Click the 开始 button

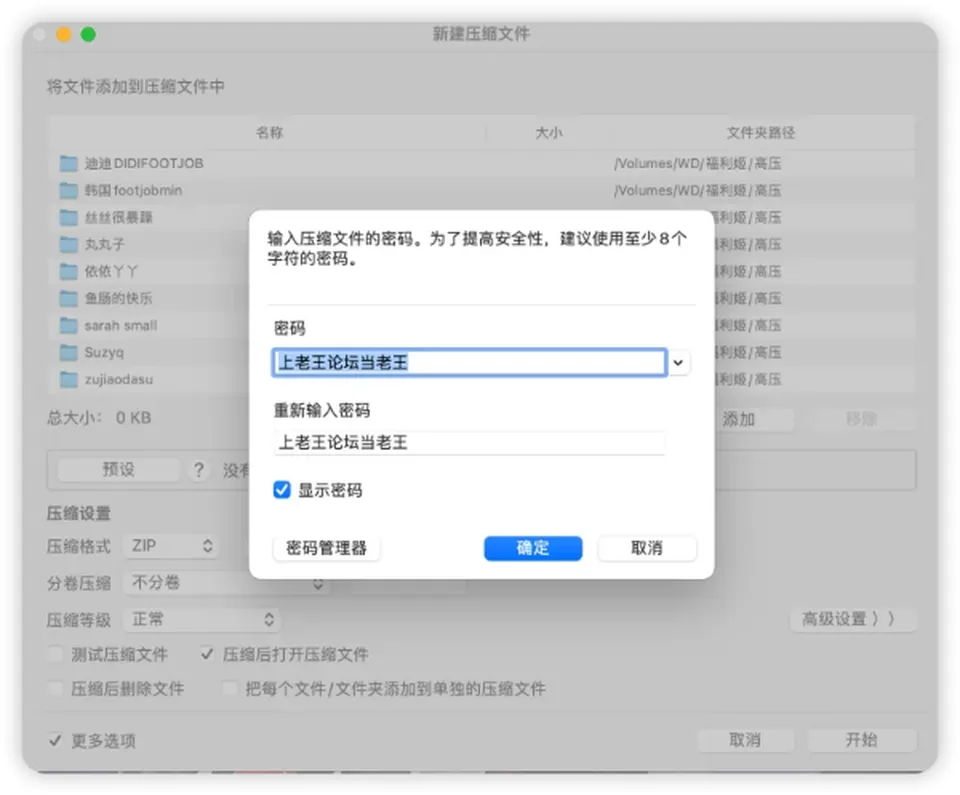[861, 740]
